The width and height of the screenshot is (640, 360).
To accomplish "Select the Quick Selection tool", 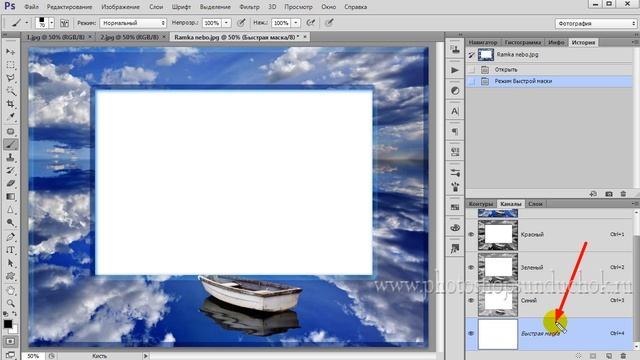I will [11, 91].
